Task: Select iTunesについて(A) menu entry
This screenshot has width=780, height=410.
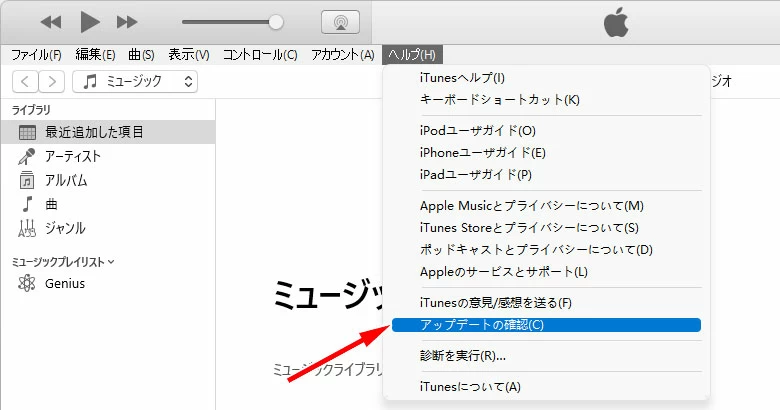Action: pos(470,387)
